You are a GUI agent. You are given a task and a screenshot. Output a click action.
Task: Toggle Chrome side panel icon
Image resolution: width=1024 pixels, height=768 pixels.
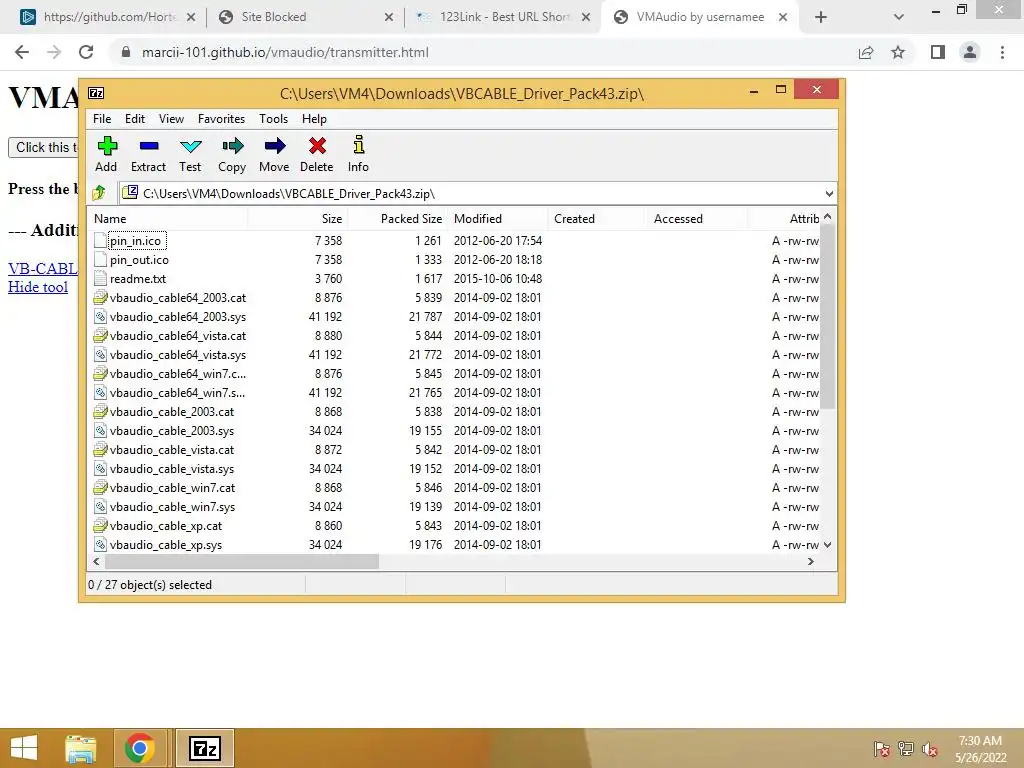click(x=938, y=52)
